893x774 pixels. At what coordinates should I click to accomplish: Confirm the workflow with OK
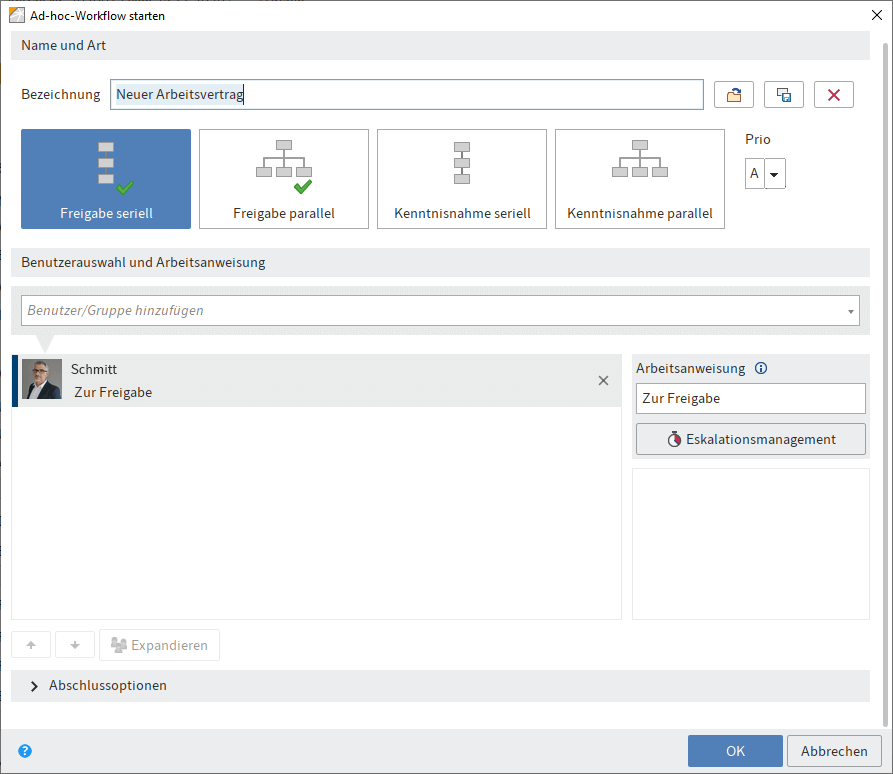tap(735, 750)
